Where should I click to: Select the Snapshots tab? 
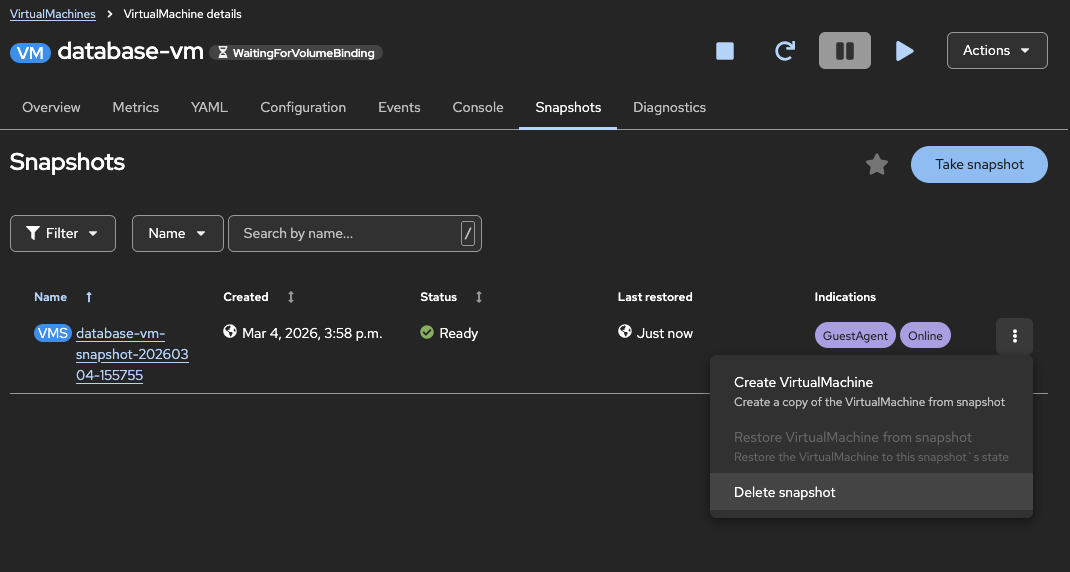568,107
